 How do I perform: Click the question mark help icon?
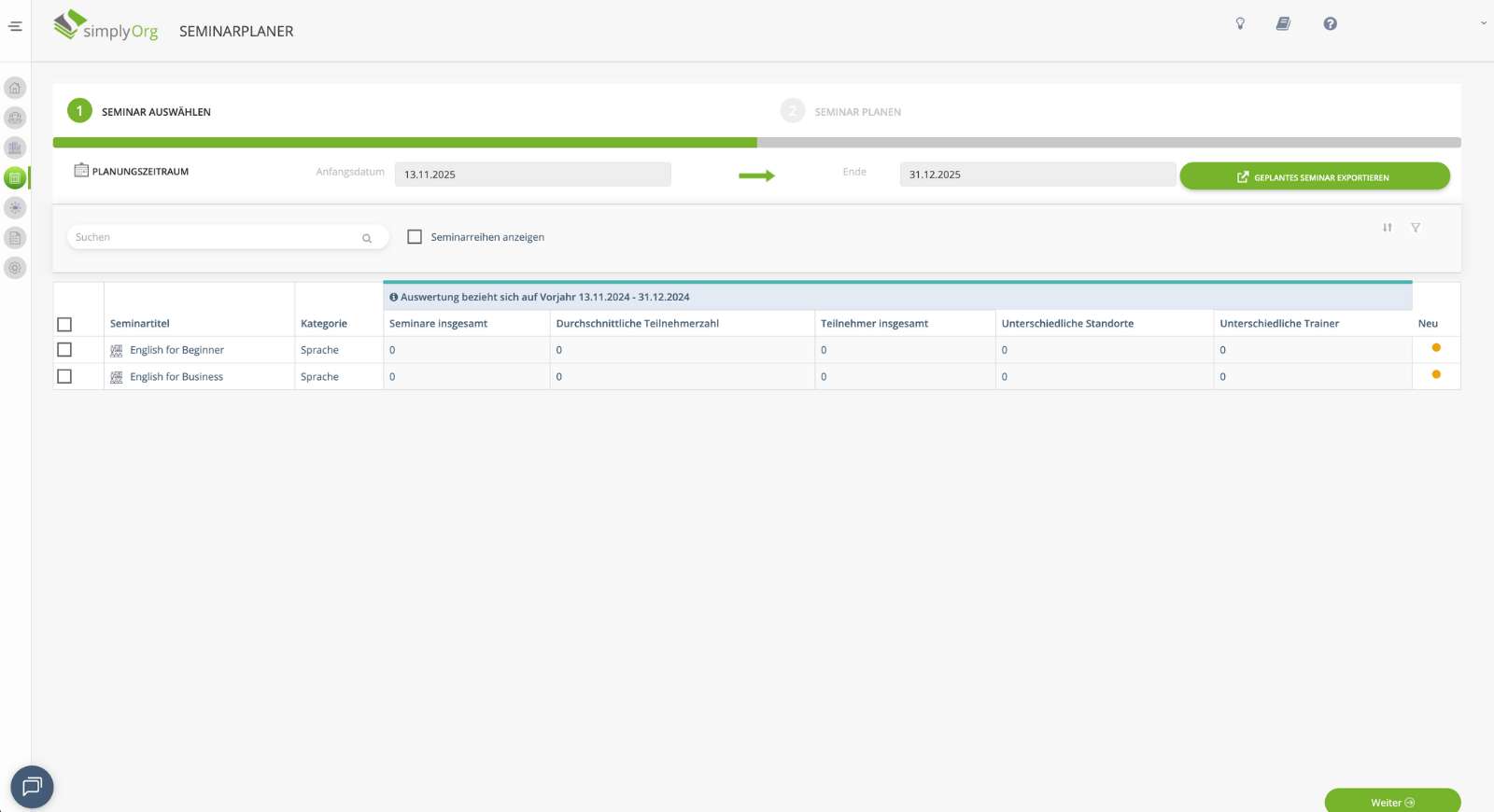(1330, 23)
